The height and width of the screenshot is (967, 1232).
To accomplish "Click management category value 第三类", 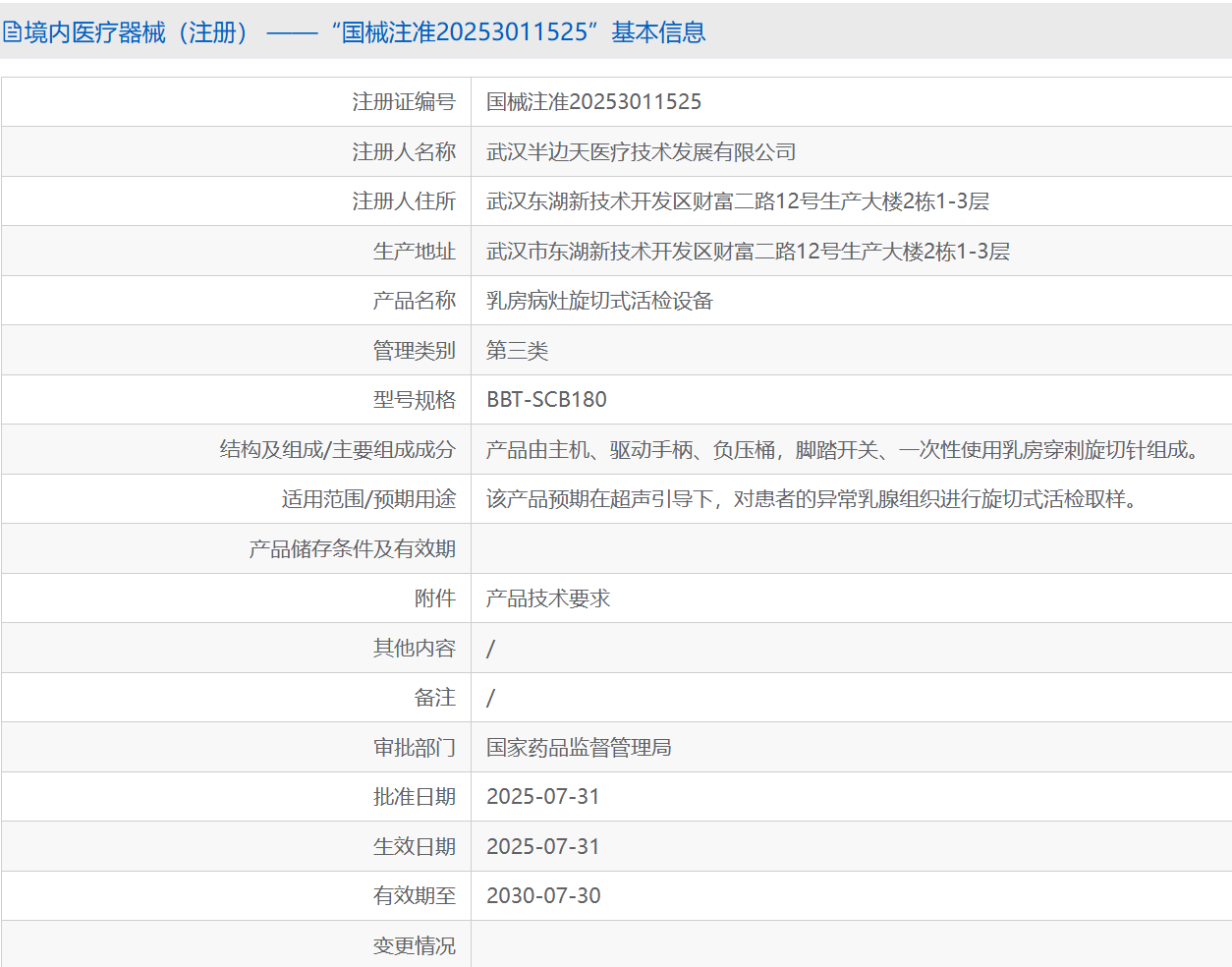I will coord(517,351).
